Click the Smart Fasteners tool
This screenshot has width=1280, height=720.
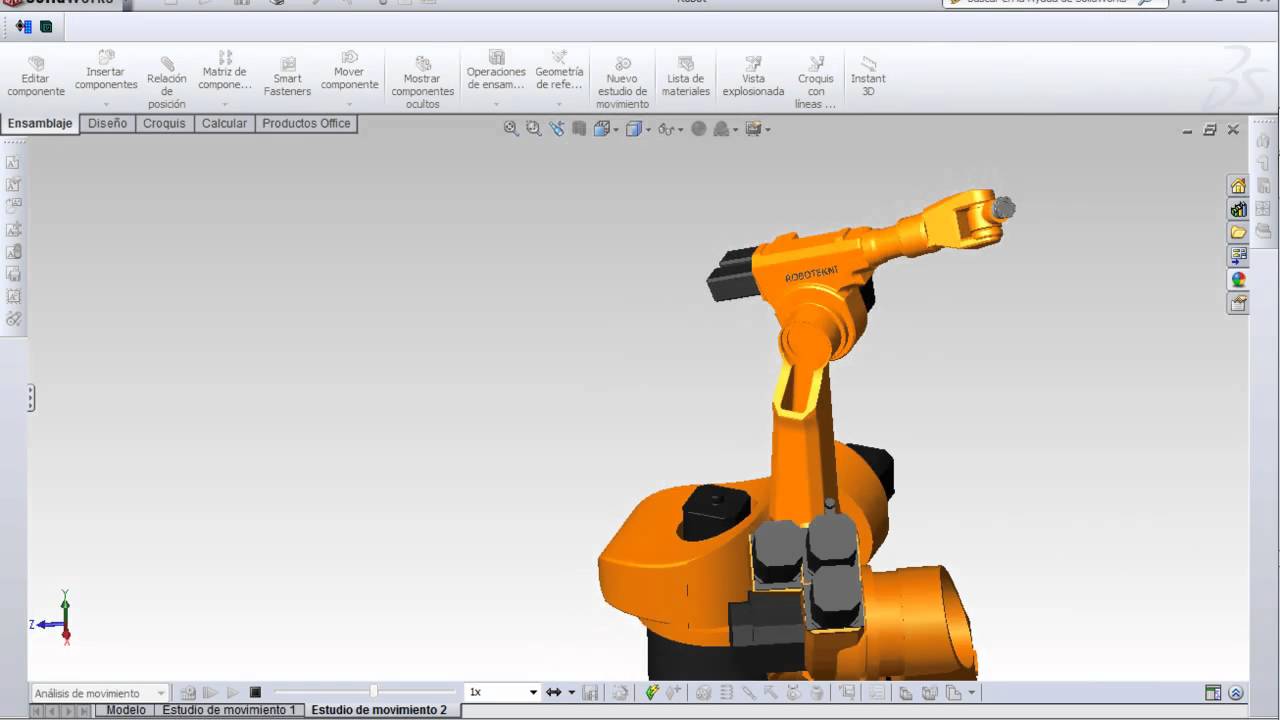pos(288,77)
